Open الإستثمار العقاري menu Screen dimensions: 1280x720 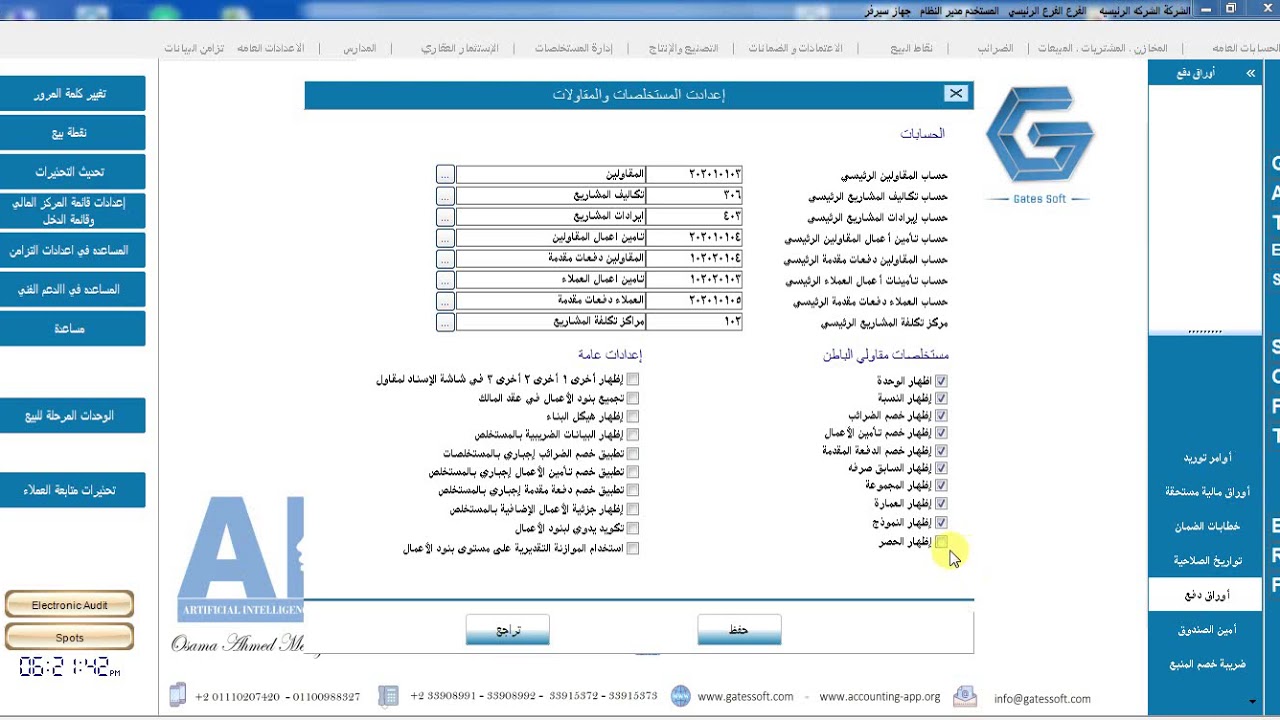click(x=460, y=48)
